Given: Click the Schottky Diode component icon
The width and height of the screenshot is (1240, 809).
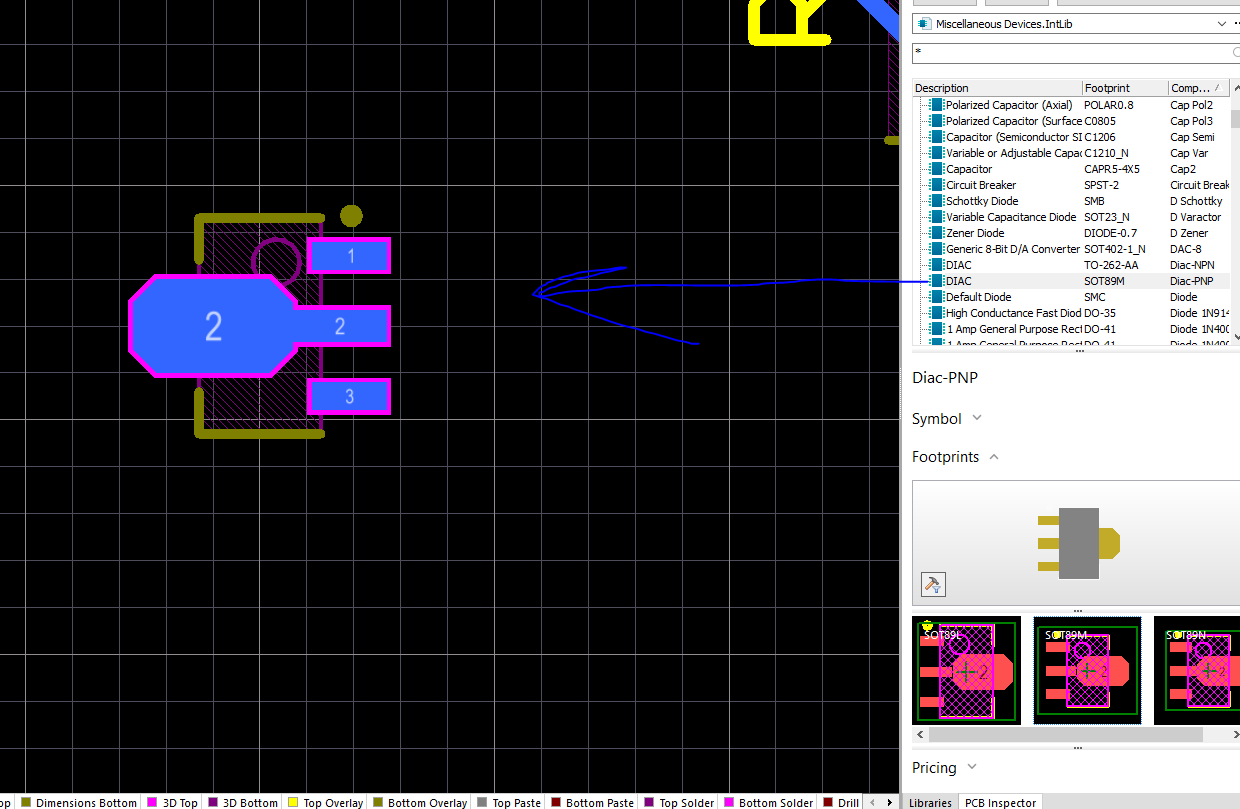Looking at the screenshot, I should tap(937, 201).
